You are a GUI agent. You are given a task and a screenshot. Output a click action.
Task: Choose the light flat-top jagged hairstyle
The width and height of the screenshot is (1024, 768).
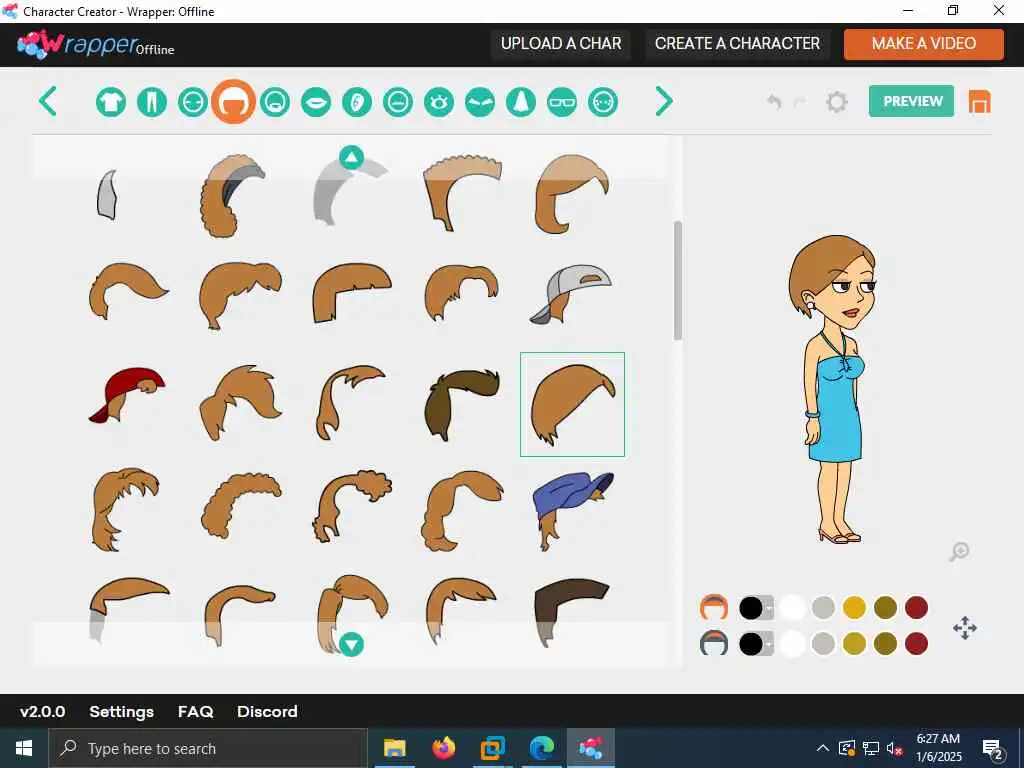click(x=462, y=193)
